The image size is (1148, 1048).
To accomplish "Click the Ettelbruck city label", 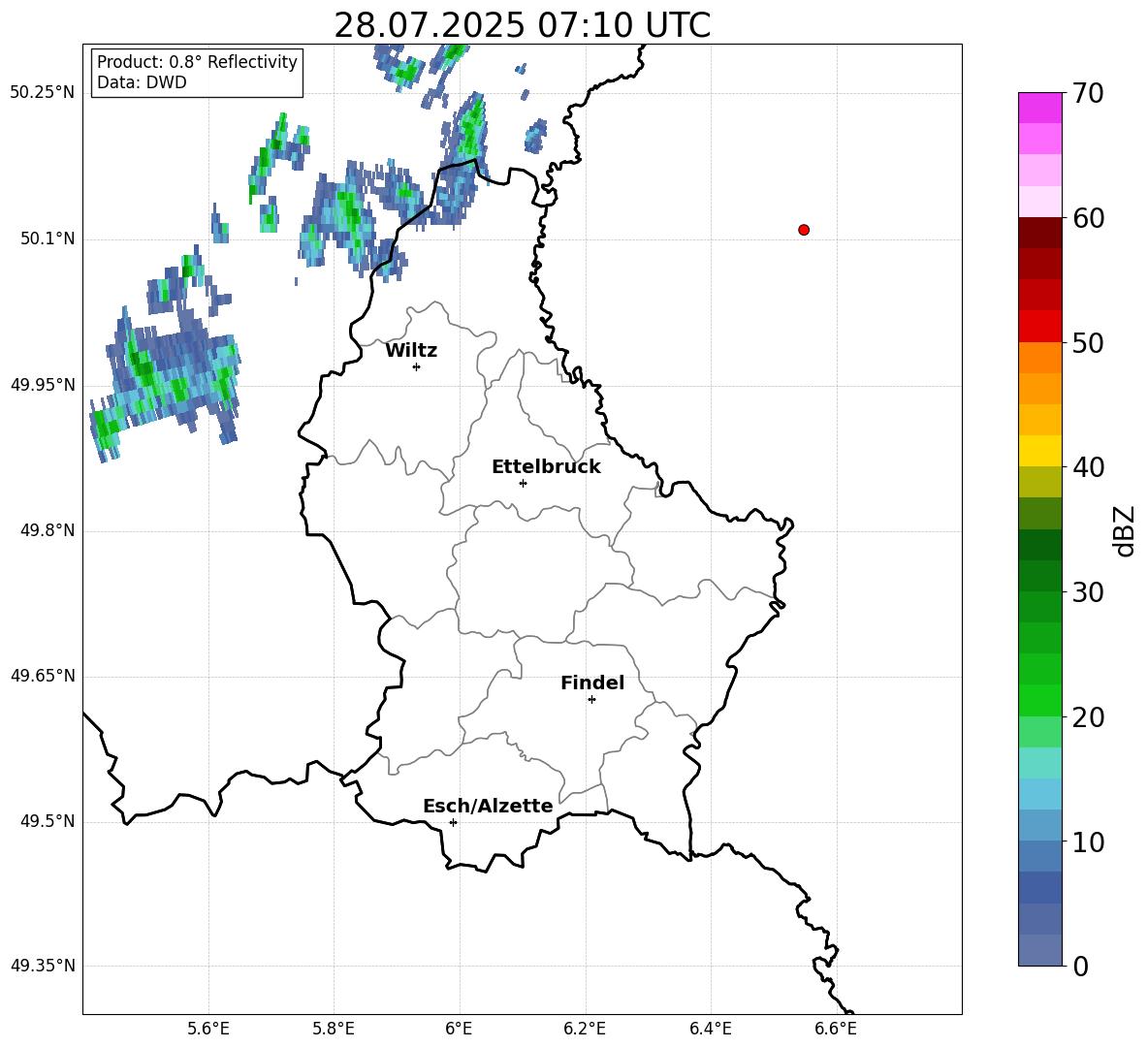I will tap(546, 467).
